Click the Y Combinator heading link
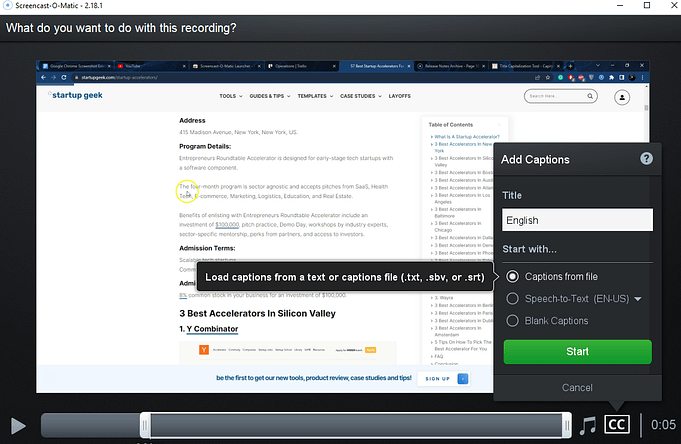Viewport: 681px width, 444px height. click(212, 329)
